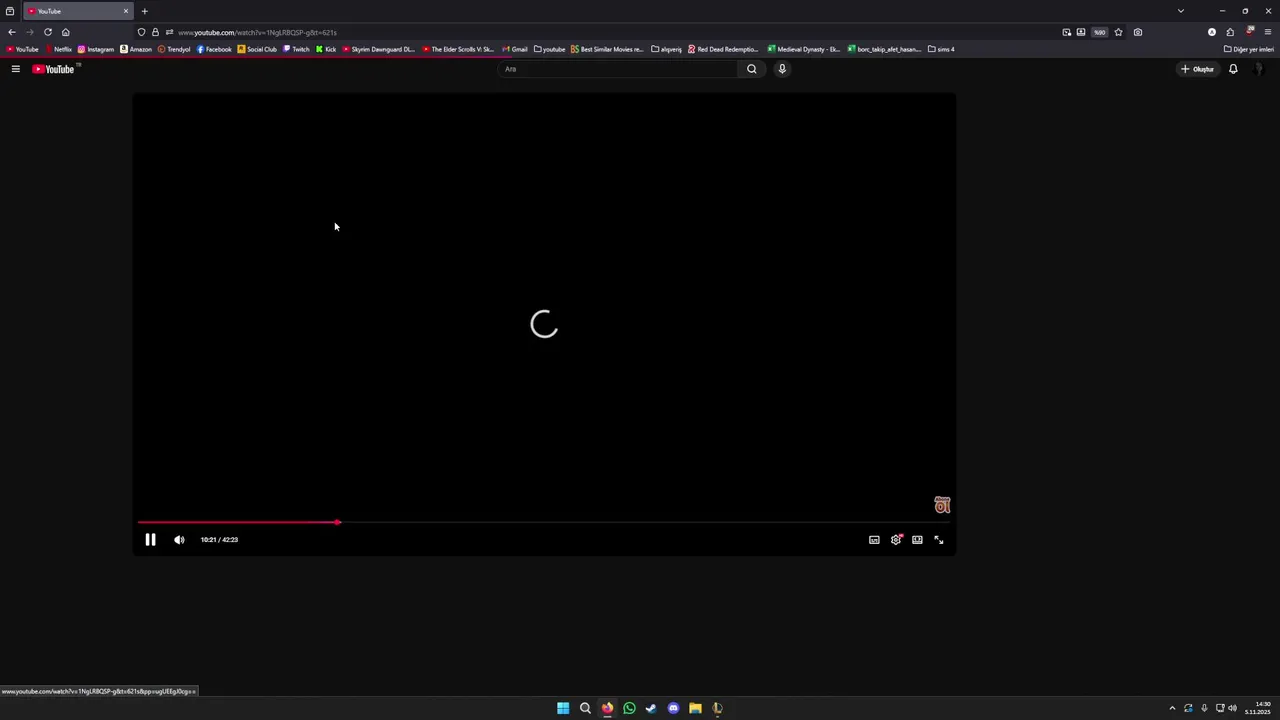Close the YouTube tab

(x=126, y=11)
